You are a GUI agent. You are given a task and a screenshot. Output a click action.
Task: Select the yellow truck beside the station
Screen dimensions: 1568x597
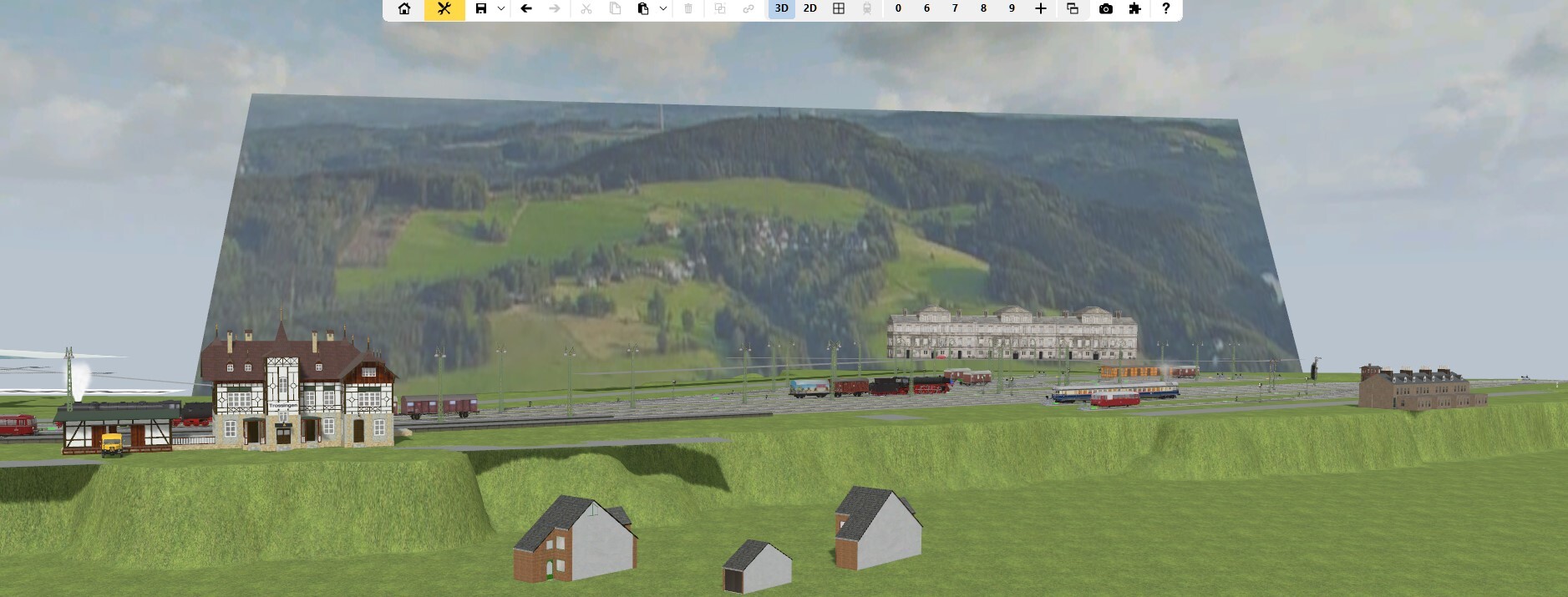(112, 444)
